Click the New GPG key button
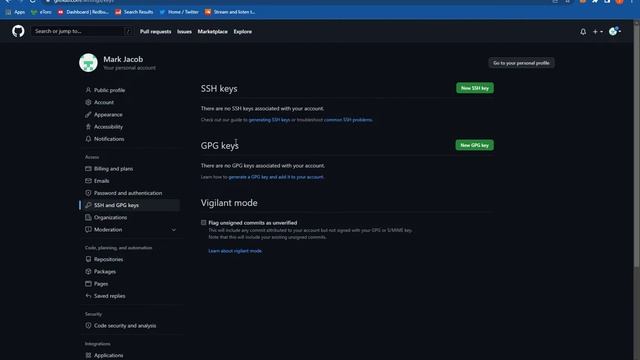The height and width of the screenshot is (360, 640). tap(474, 145)
